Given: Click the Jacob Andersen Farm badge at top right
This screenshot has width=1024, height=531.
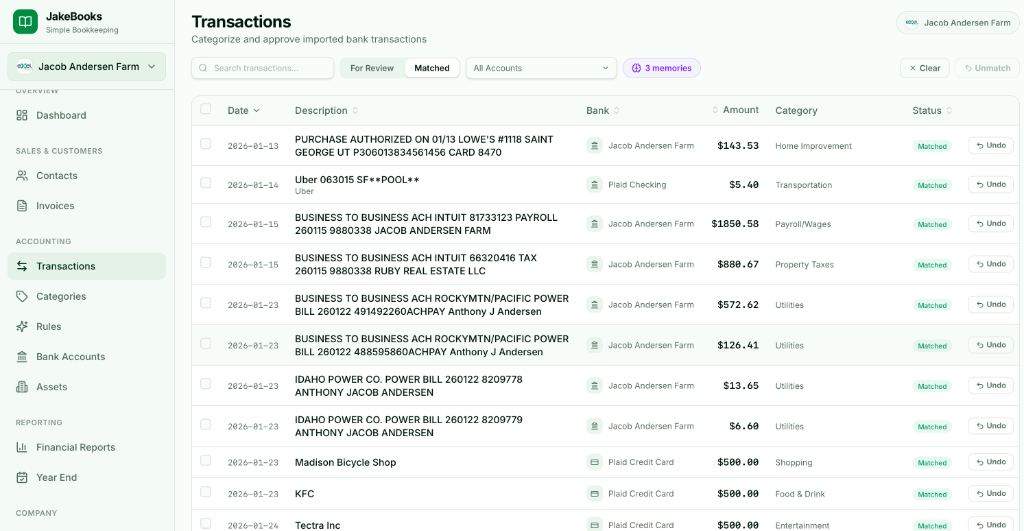Looking at the screenshot, I should coord(957,23).
